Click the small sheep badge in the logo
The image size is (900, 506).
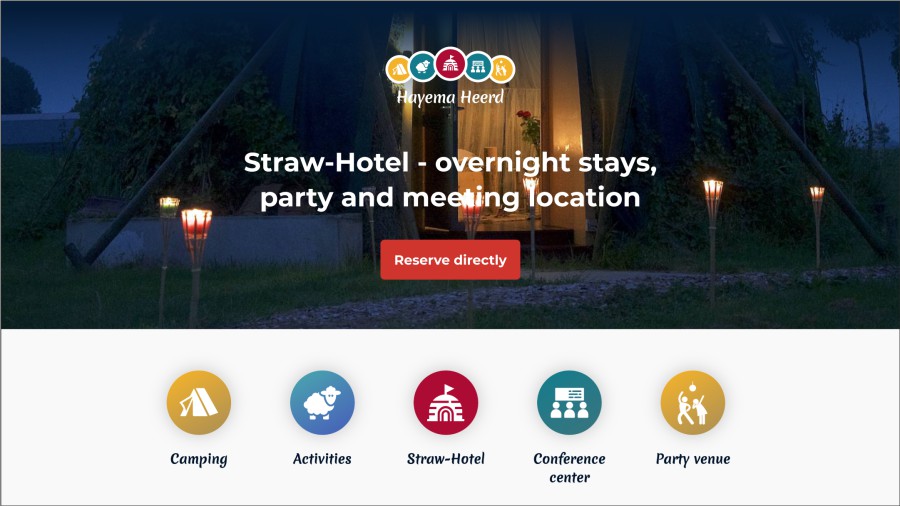click(x=423, y=67)
